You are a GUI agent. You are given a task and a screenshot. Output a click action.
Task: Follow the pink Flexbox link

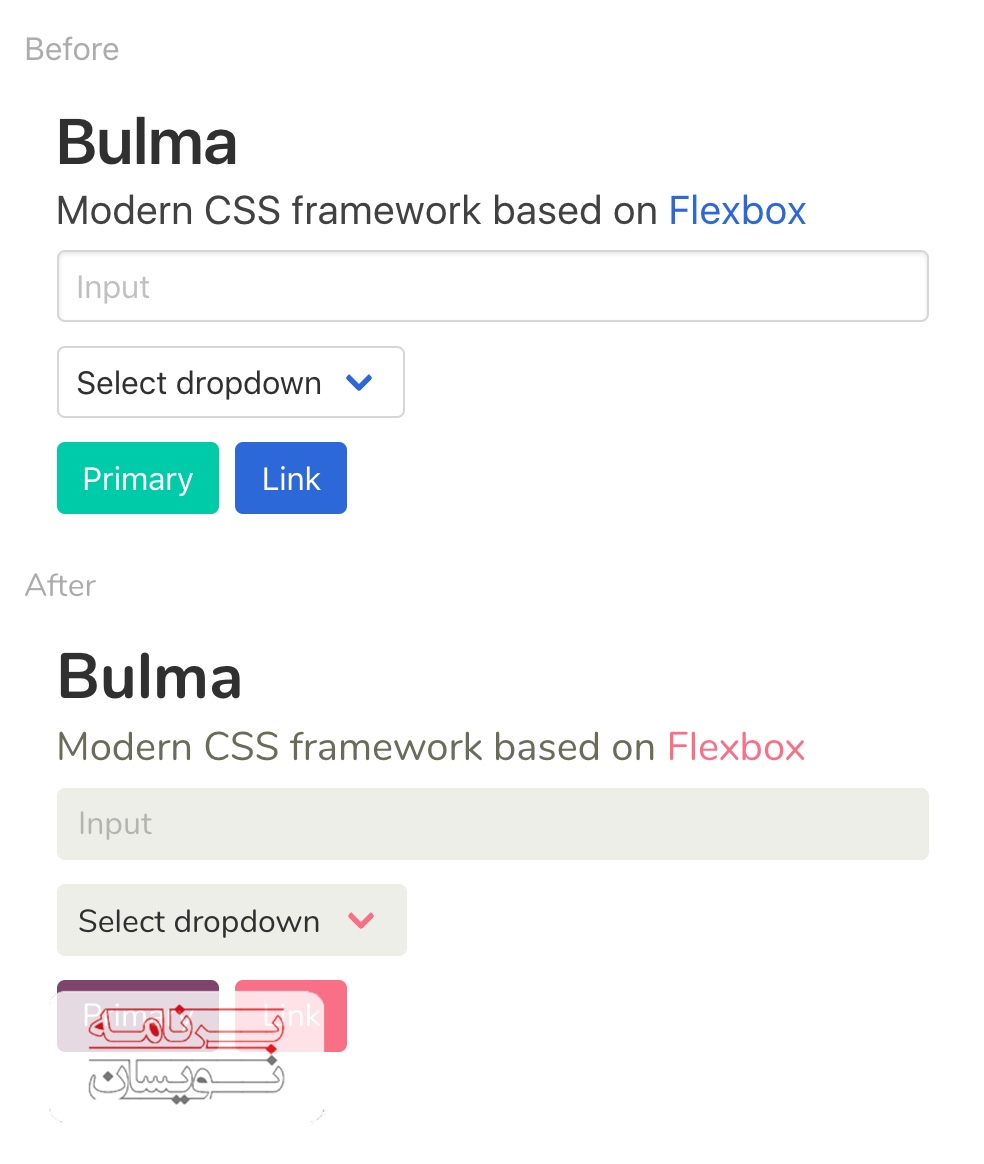click(736, 747)
